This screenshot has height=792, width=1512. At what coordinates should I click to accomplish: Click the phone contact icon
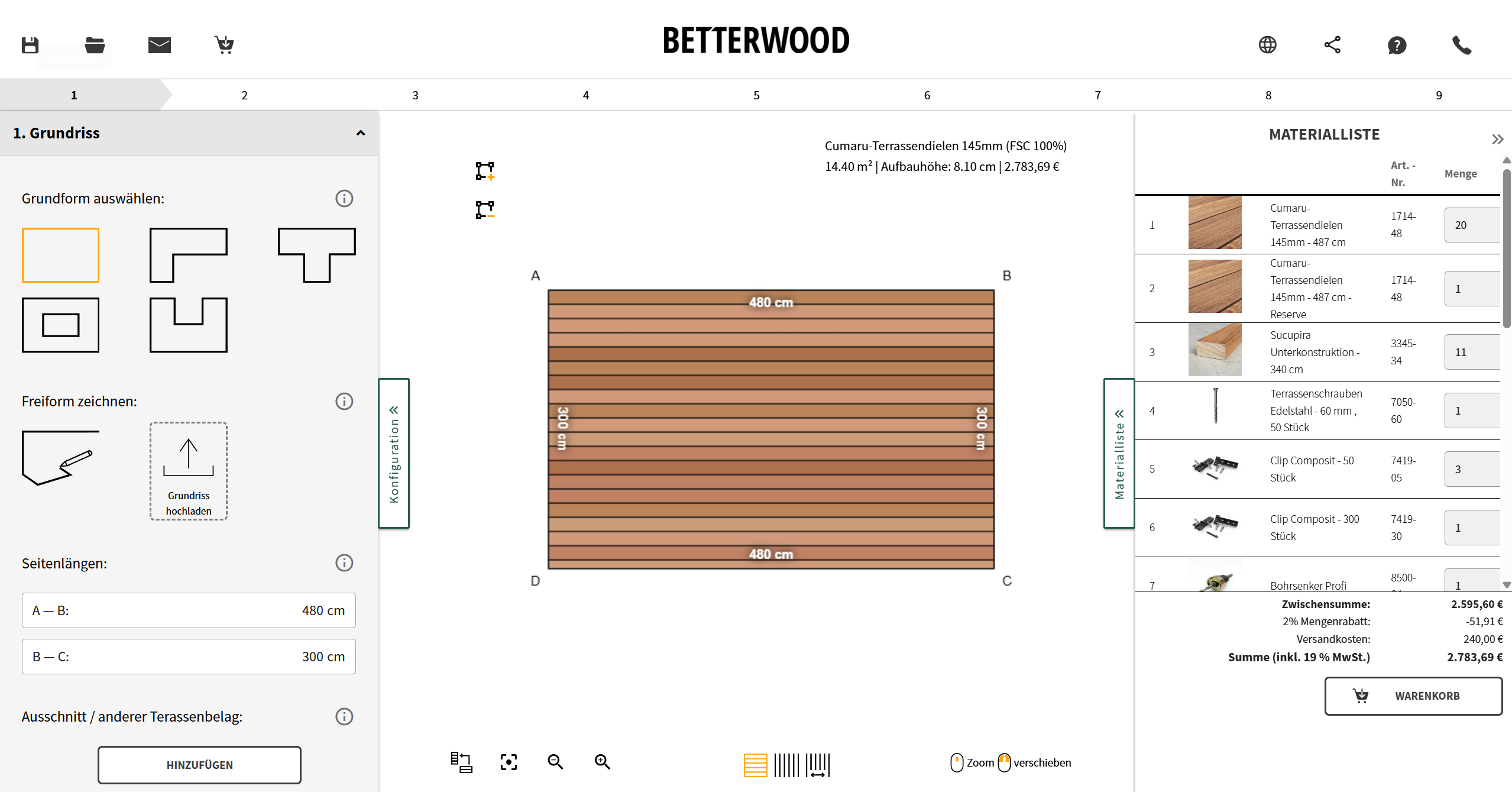click(1462, 45)
